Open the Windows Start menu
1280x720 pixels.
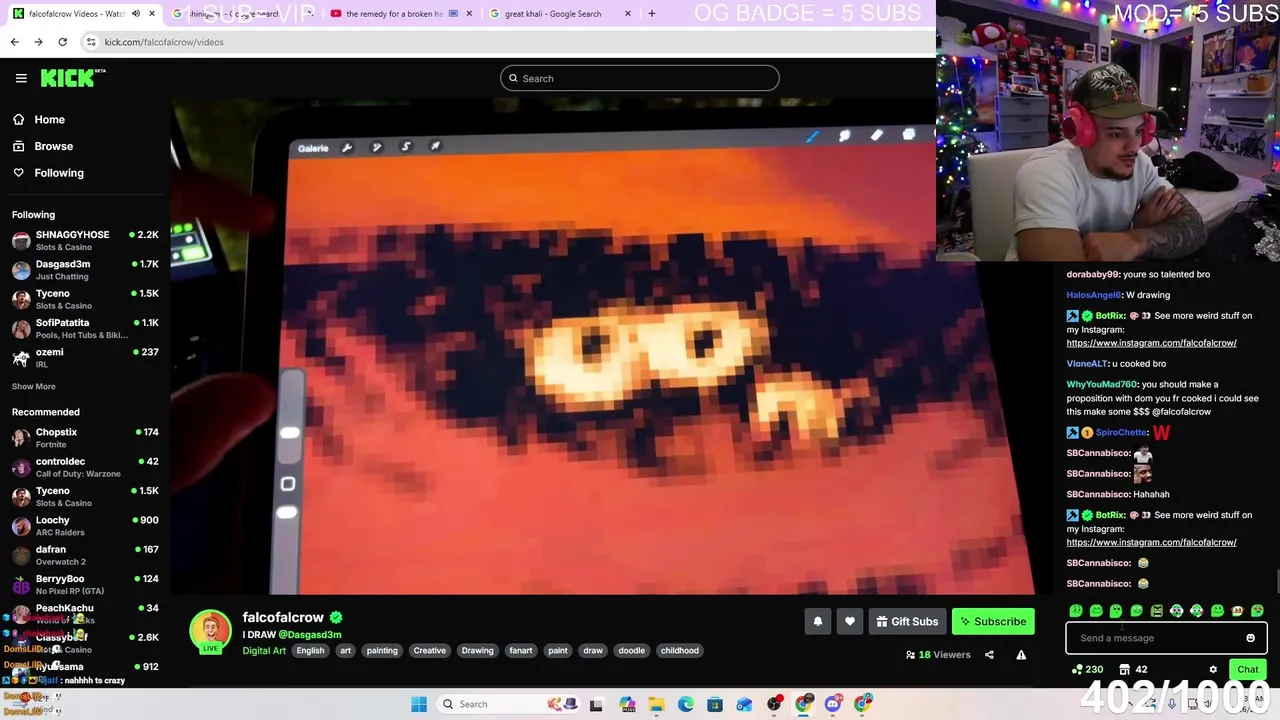click(x=419, y=704)
